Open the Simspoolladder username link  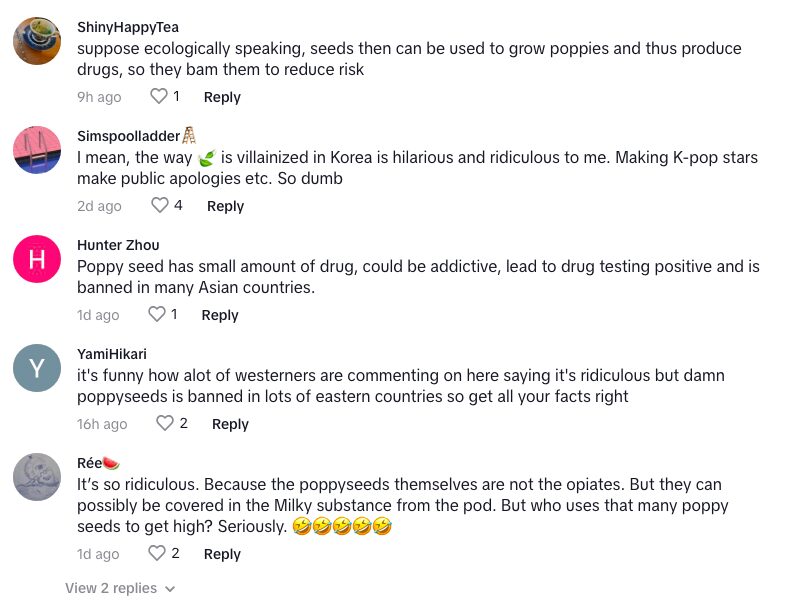(129, 136)
